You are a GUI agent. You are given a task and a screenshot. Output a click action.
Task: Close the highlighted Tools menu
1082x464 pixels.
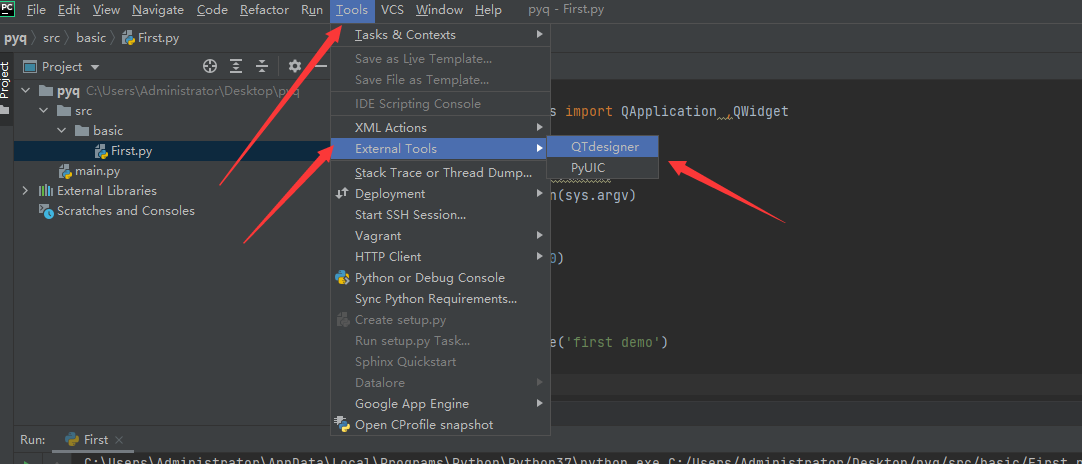[x=352, y=10]
